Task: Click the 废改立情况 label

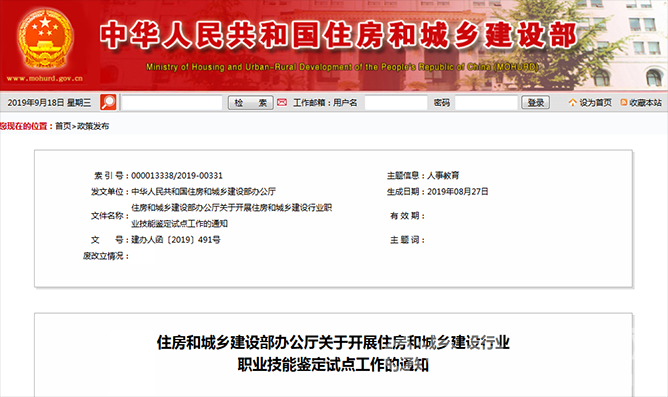Action: tap(105, 256)
